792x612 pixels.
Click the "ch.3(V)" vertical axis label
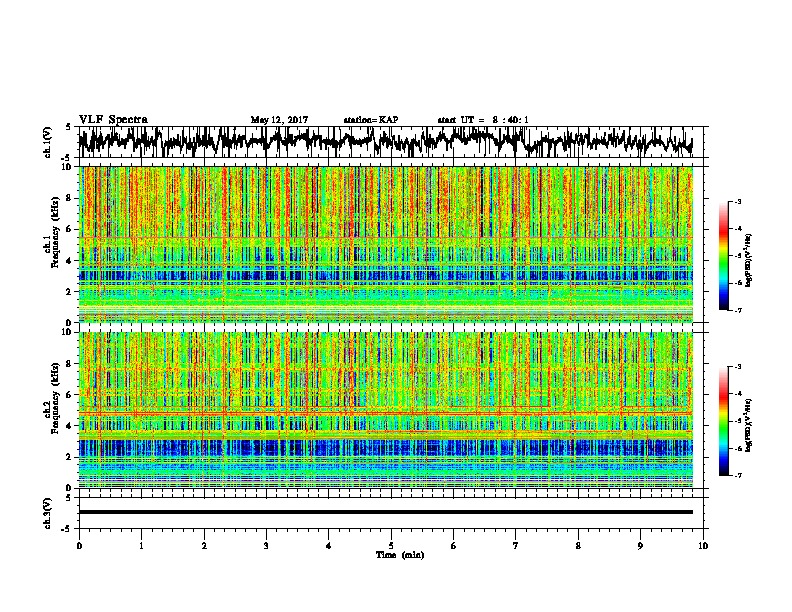tap(48, 513)
